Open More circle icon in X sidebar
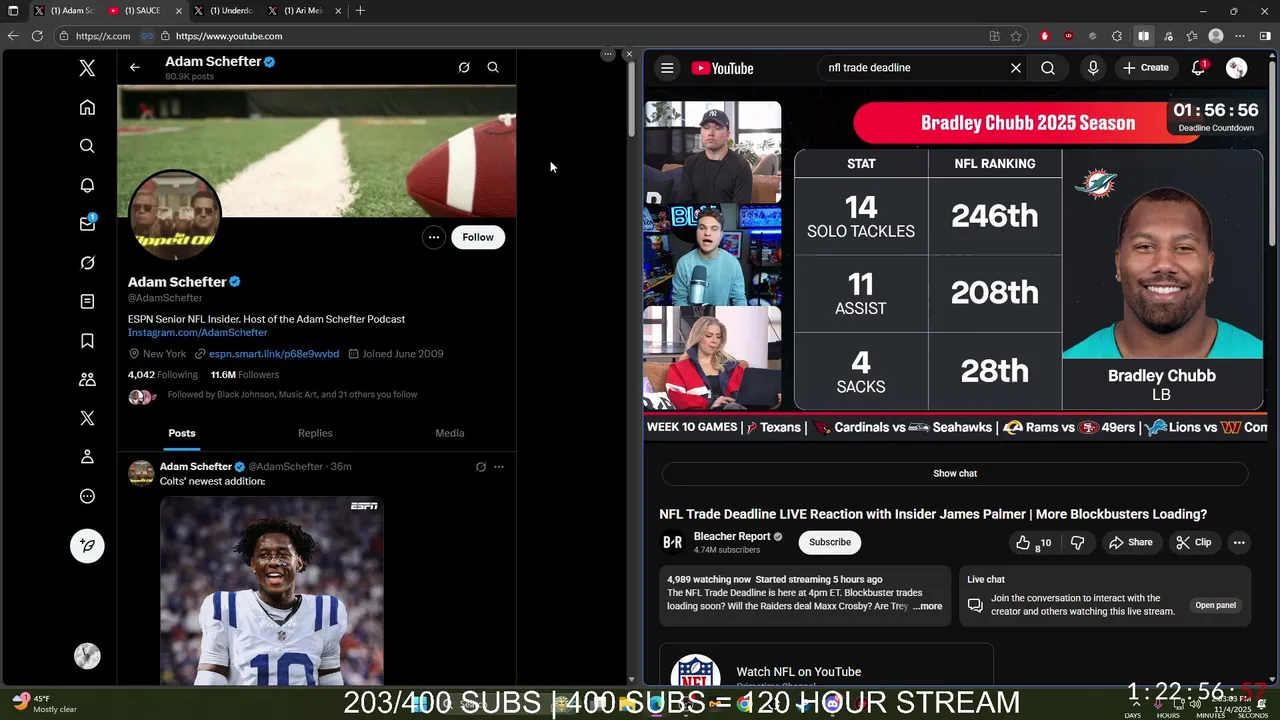Screen dimensions: 1280x720 tap(87, 496)
